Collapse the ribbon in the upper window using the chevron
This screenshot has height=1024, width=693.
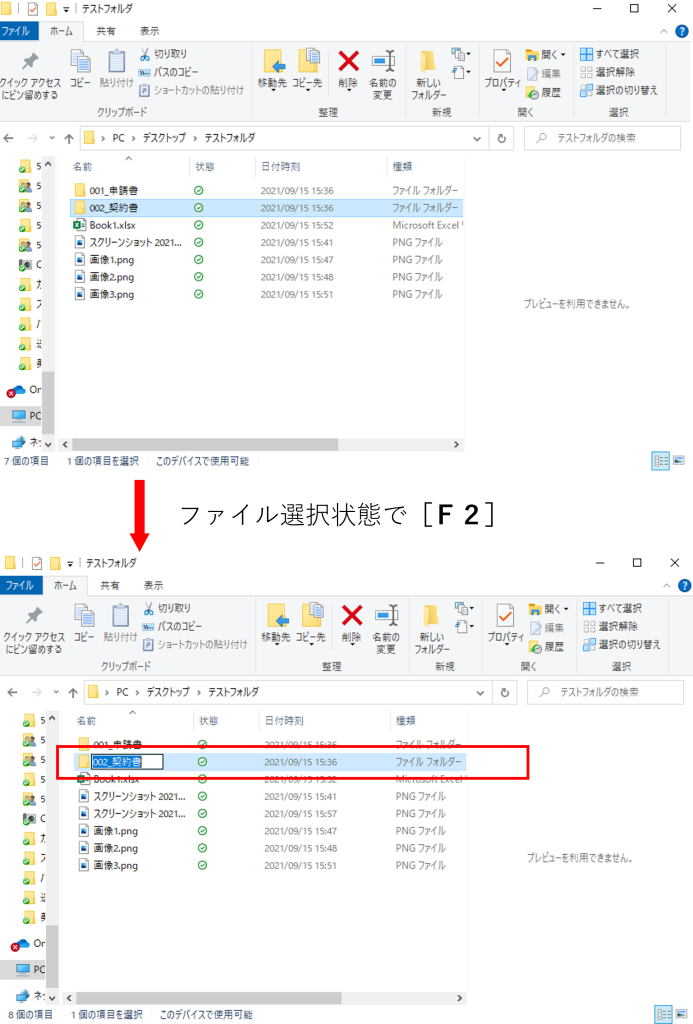click(x=664, y=31)
